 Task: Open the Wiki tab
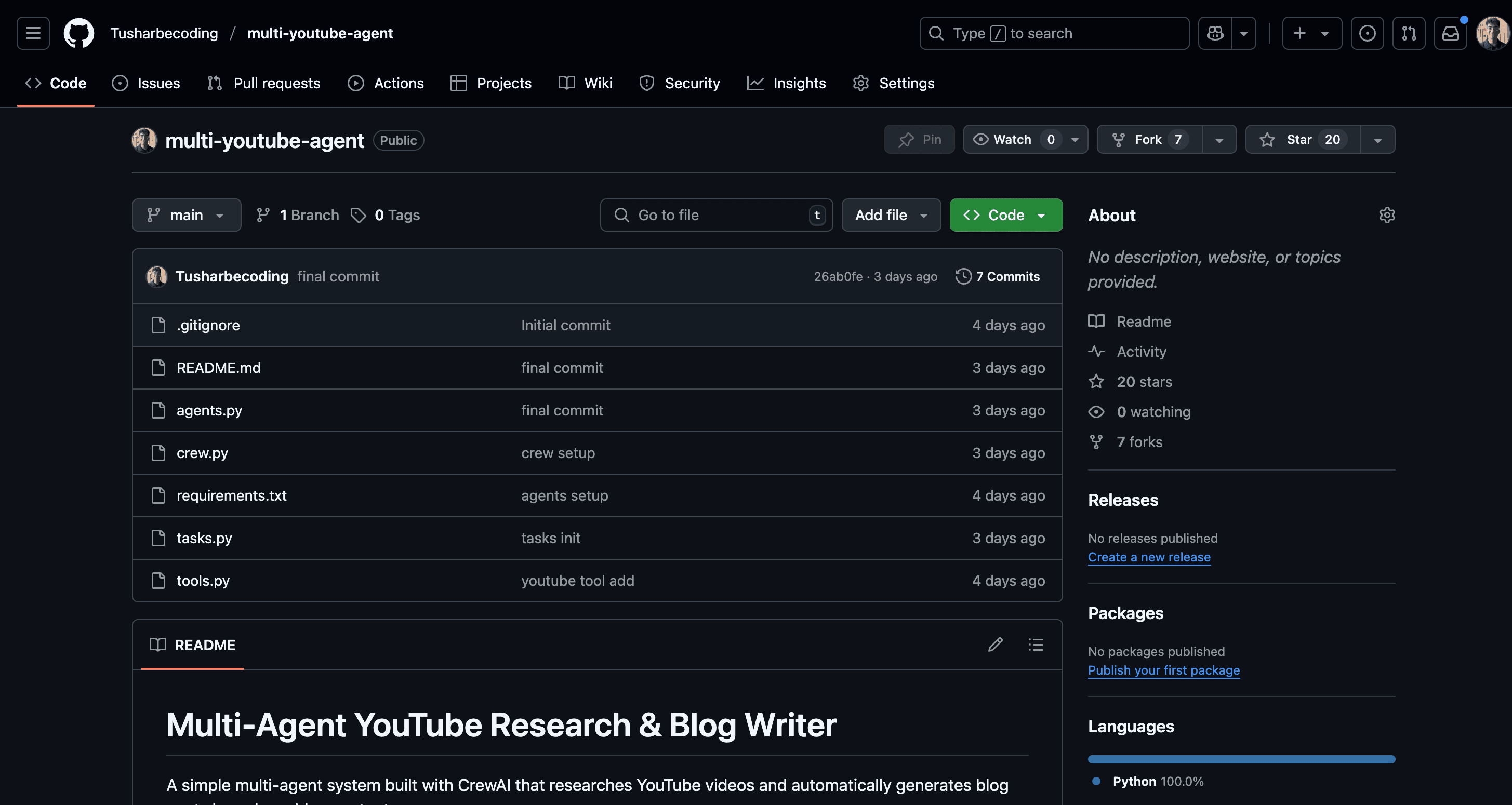[585, 83]
